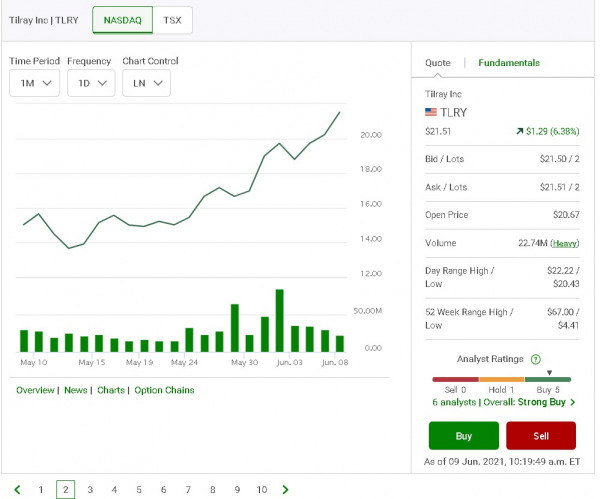Click the "Tilray Inc | TLRY" title text
This screenshot has width=600, height=499.
44,20
